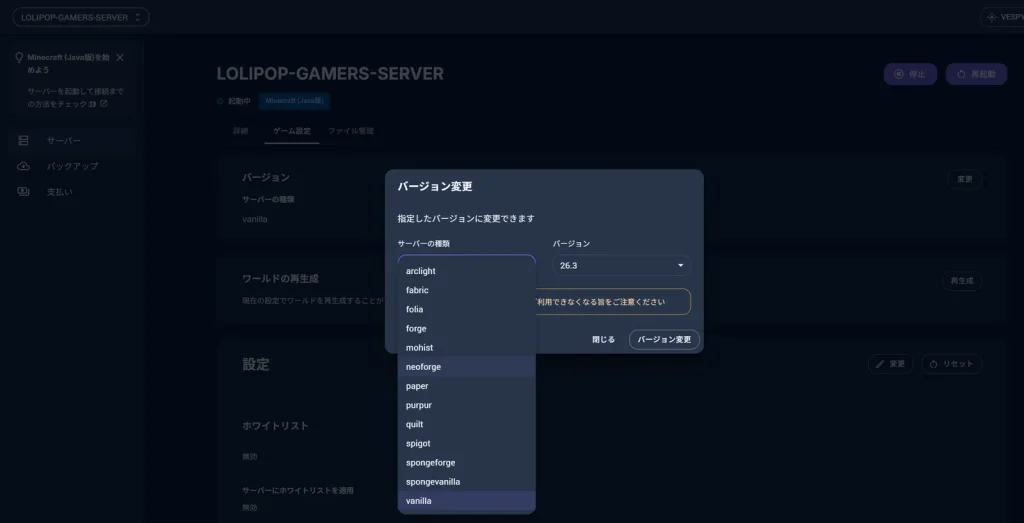Click the 再生成 world regenerate button
The height and width of the screenshot is (523, 1024).
coord(961,281)
